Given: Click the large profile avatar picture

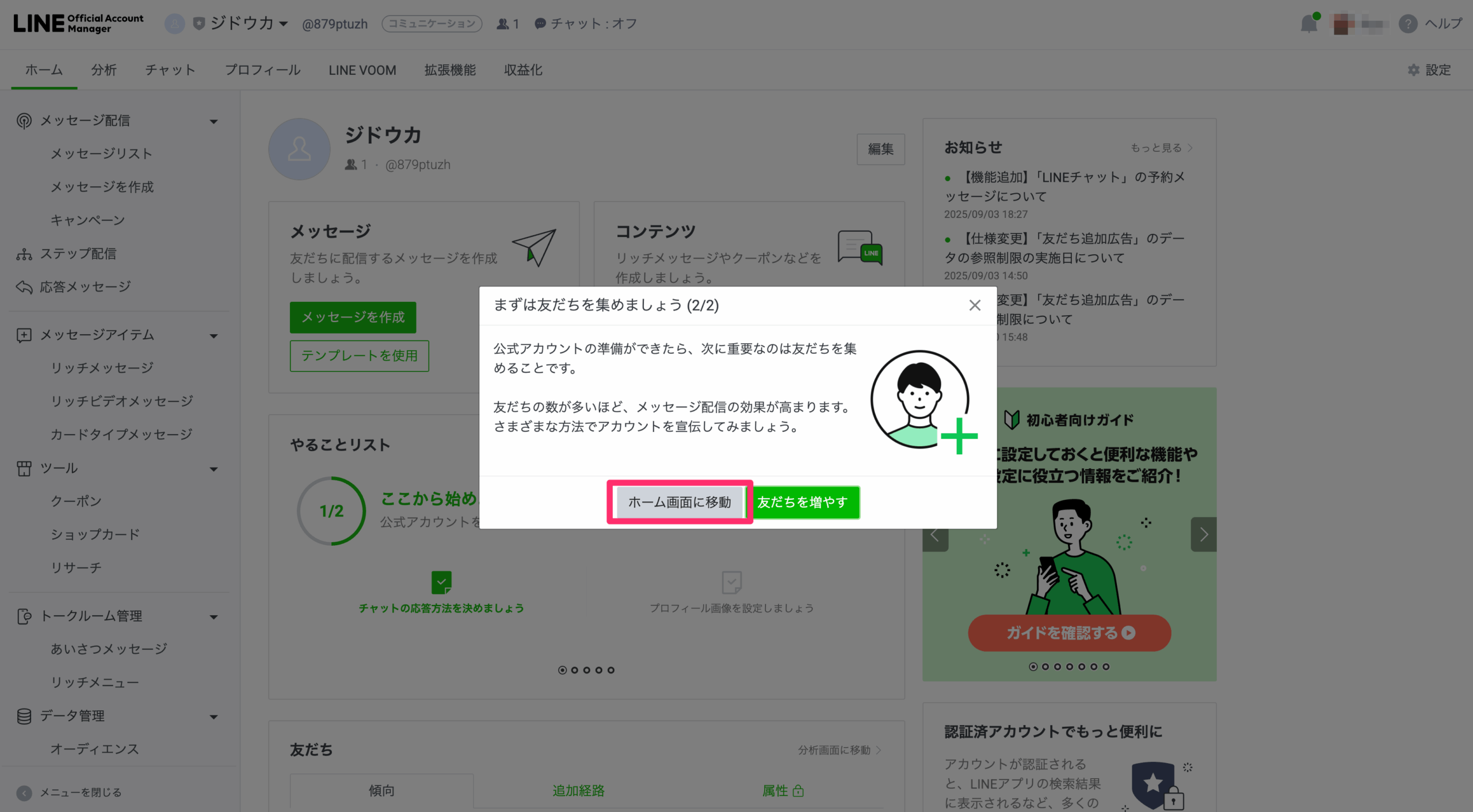Looking at the screenshot, I should click(299, 150).
